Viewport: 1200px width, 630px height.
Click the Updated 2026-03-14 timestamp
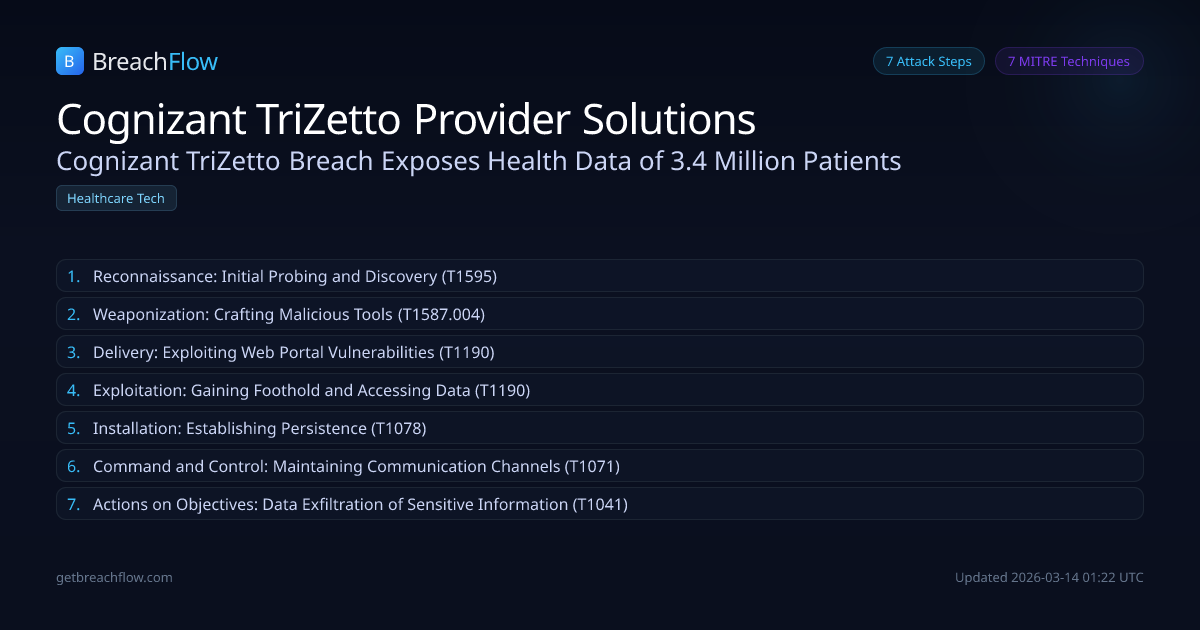point(1049,577)
